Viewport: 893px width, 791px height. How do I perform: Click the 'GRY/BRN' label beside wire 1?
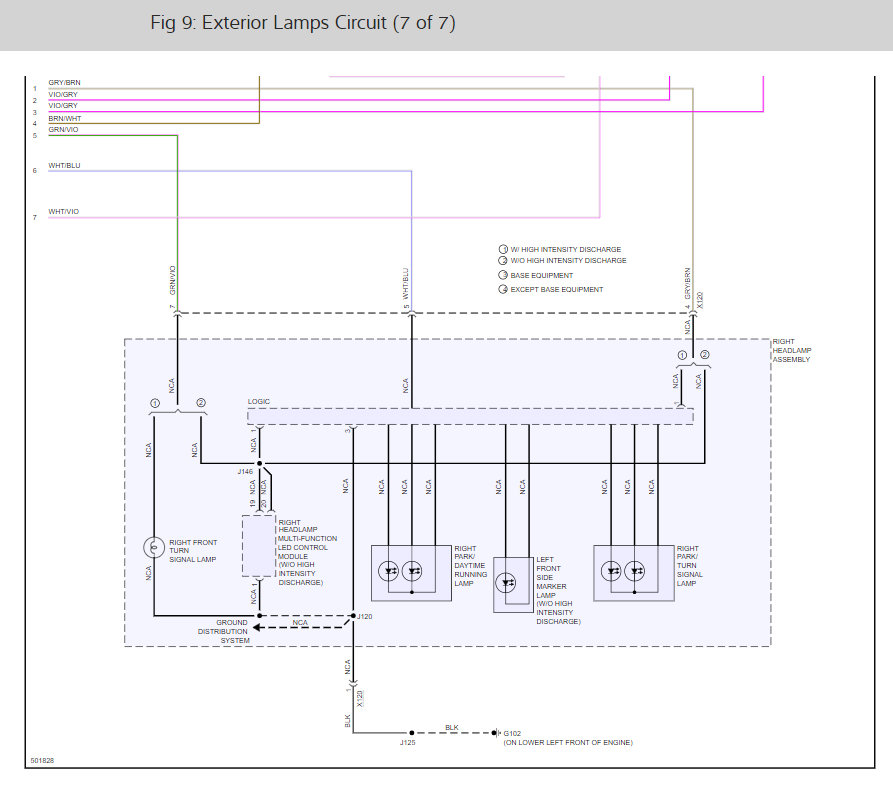(x=64, y=83)
